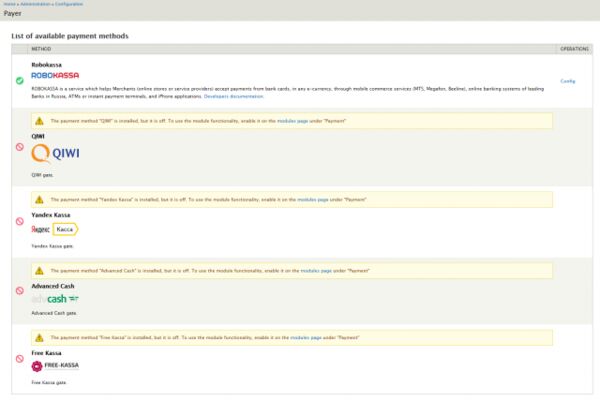Click the warning triangle in the Free Kassa notice
The image size is (600, 400).
[39, 338]
